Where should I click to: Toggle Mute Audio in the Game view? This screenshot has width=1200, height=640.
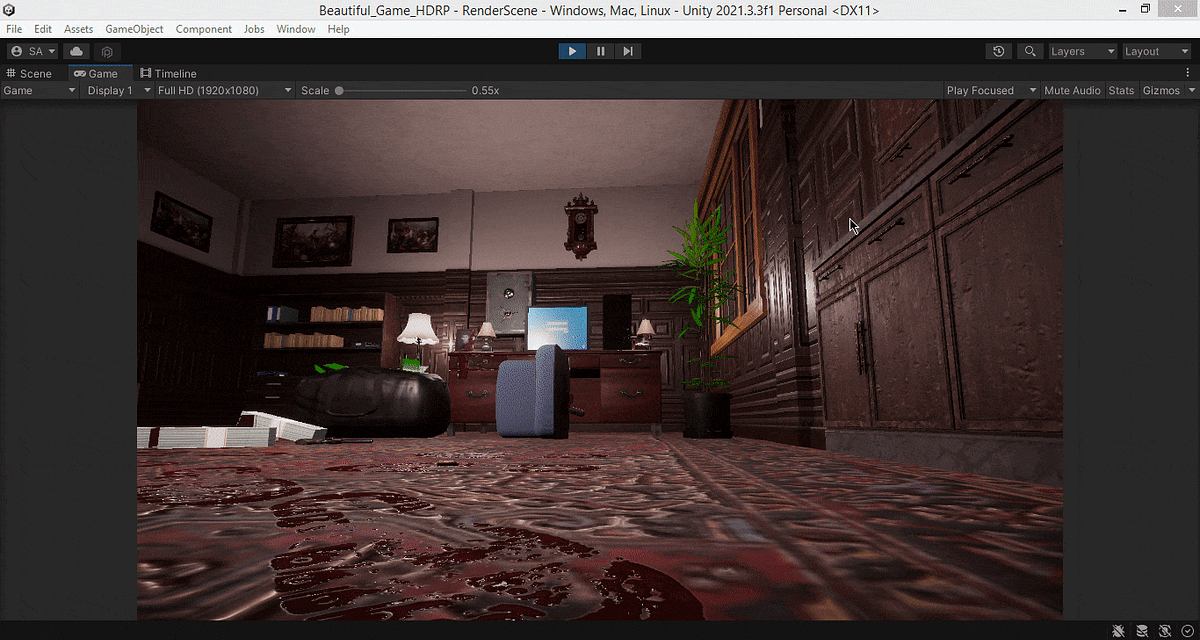(1072, 90)
